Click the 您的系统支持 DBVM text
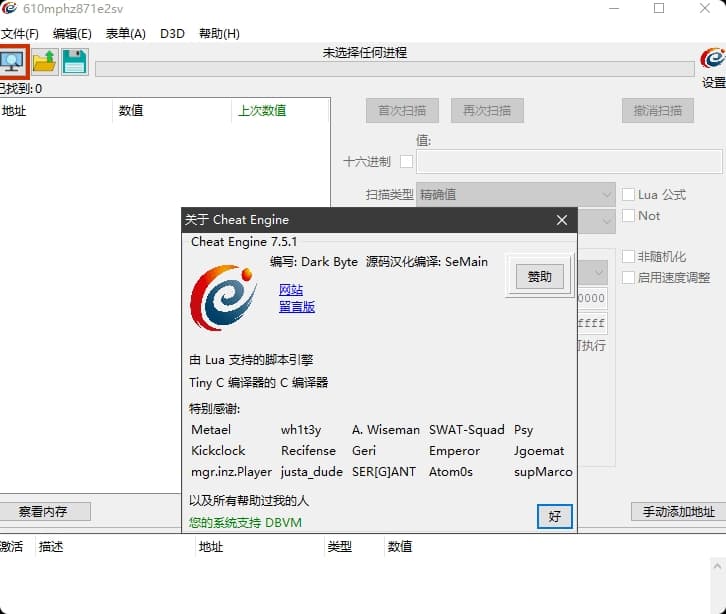The image size is (726, 614). [245, 523]
